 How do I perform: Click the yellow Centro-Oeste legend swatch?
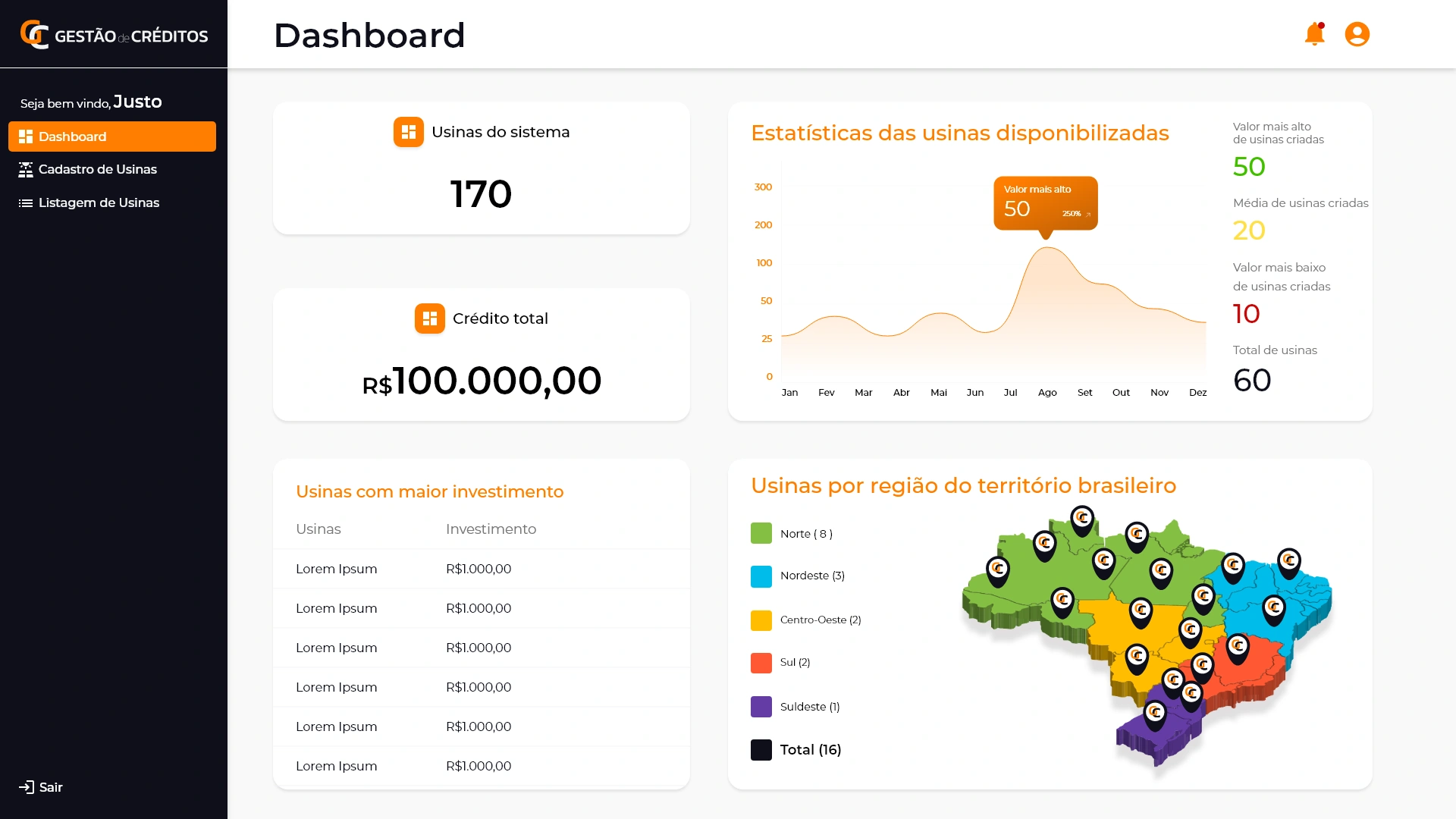click(761, 620)
